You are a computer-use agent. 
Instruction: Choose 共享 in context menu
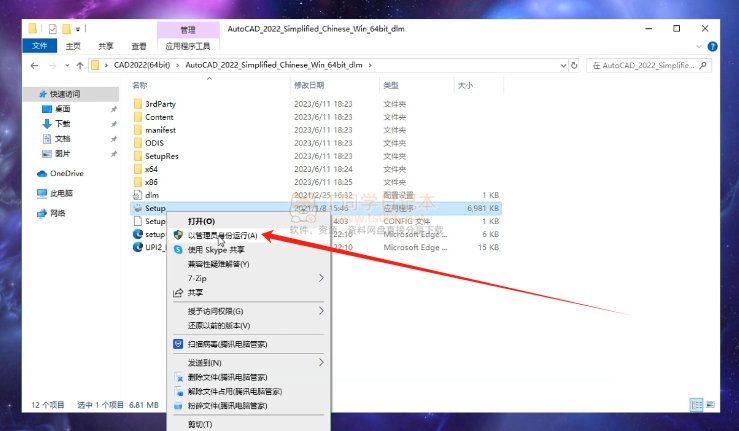pyautogui.click(x=195, y=292)
